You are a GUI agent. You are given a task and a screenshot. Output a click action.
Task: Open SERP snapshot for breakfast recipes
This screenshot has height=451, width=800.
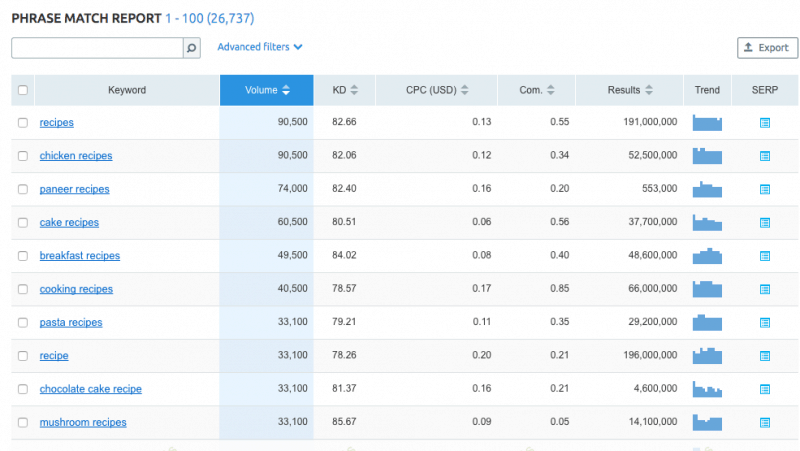point(764,256)
